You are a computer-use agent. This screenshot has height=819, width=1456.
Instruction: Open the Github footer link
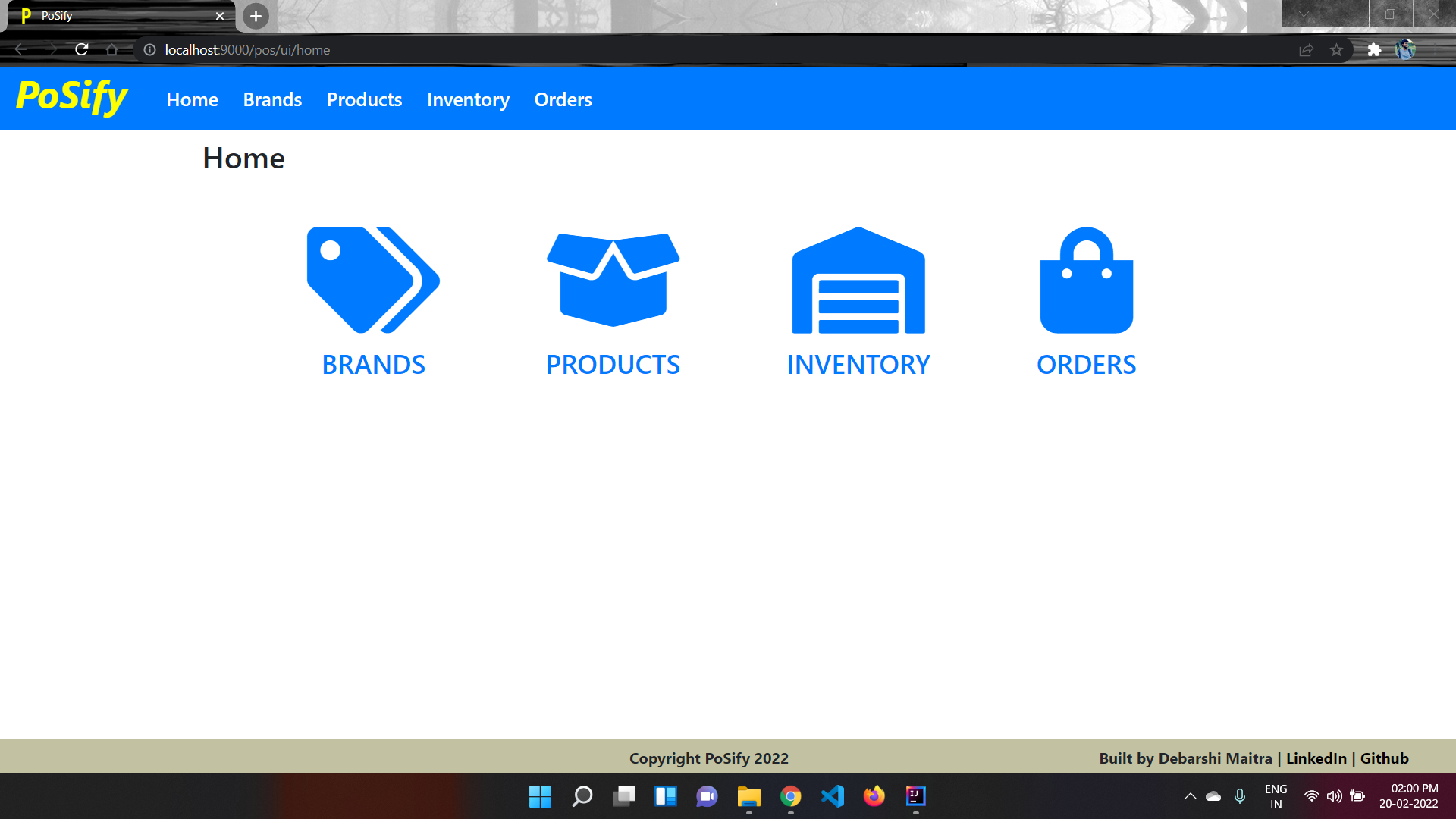click(x=1384, y=758)
